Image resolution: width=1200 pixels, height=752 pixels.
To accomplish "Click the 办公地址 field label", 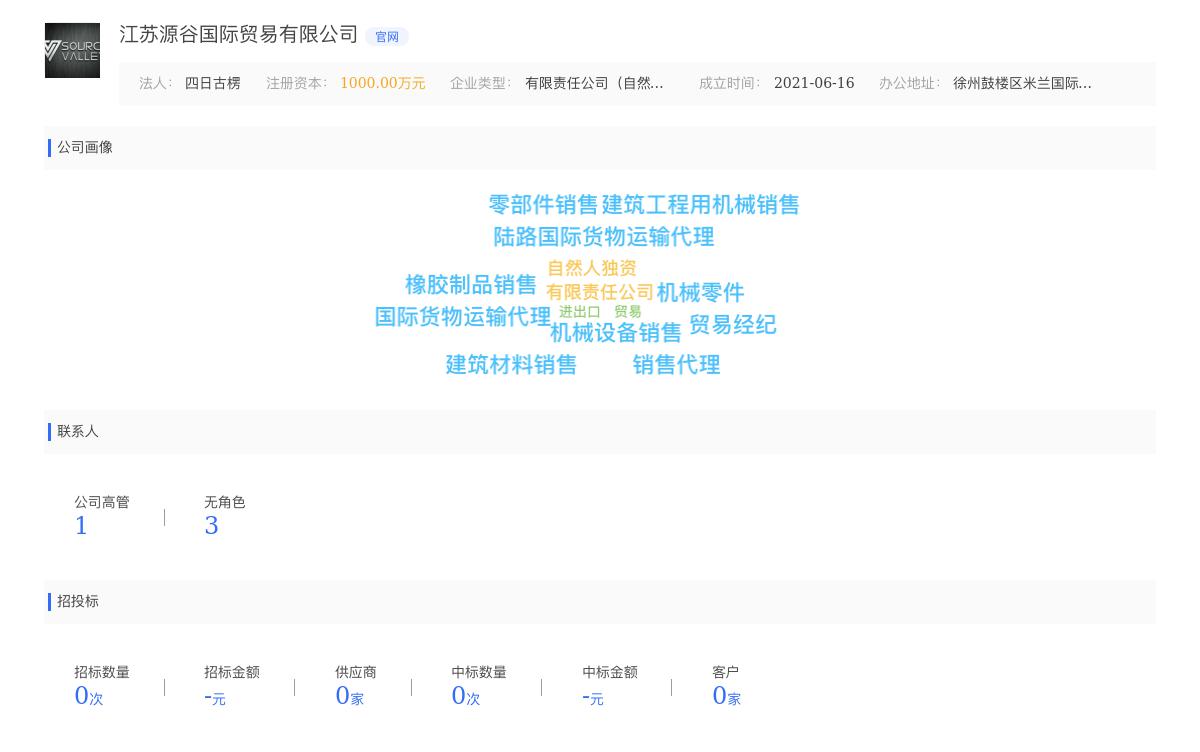I will point(909,84).
